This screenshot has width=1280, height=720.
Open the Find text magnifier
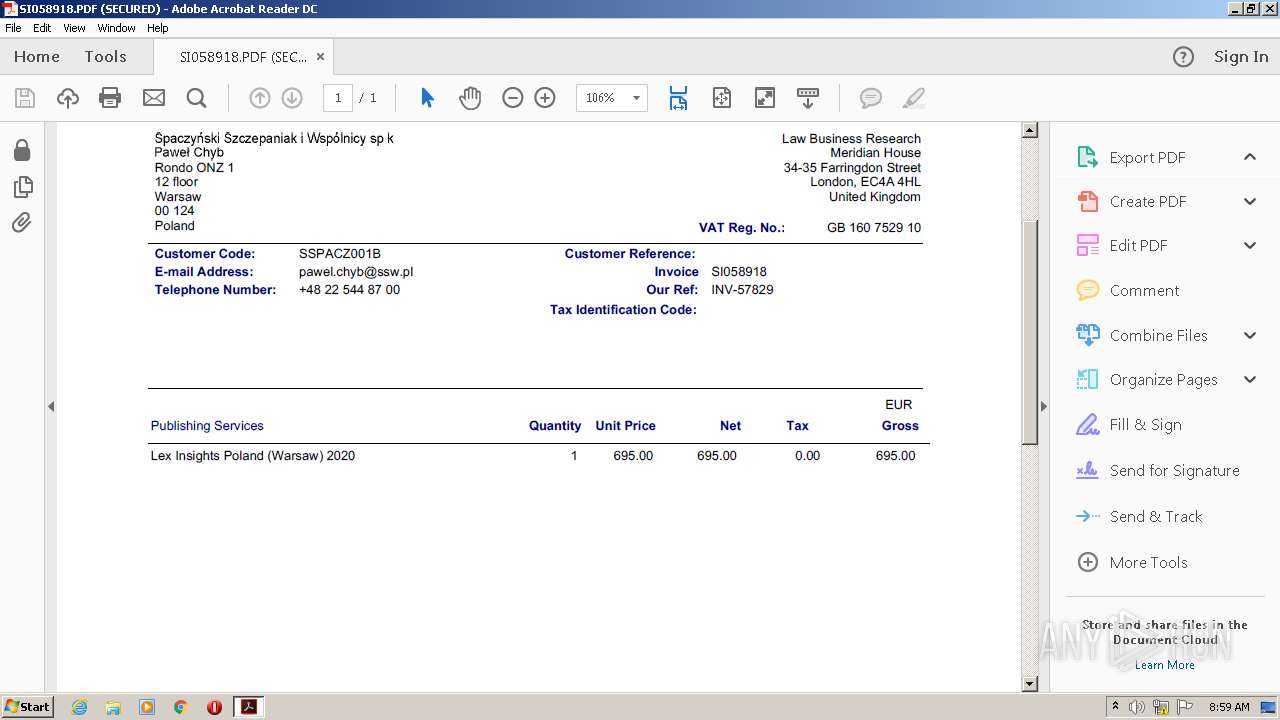[x=196, y=98]
